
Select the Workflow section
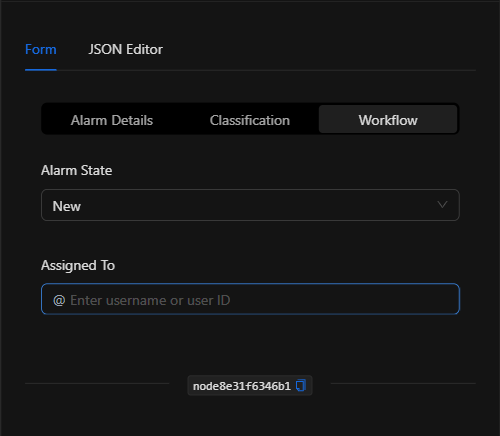[388, 120]
